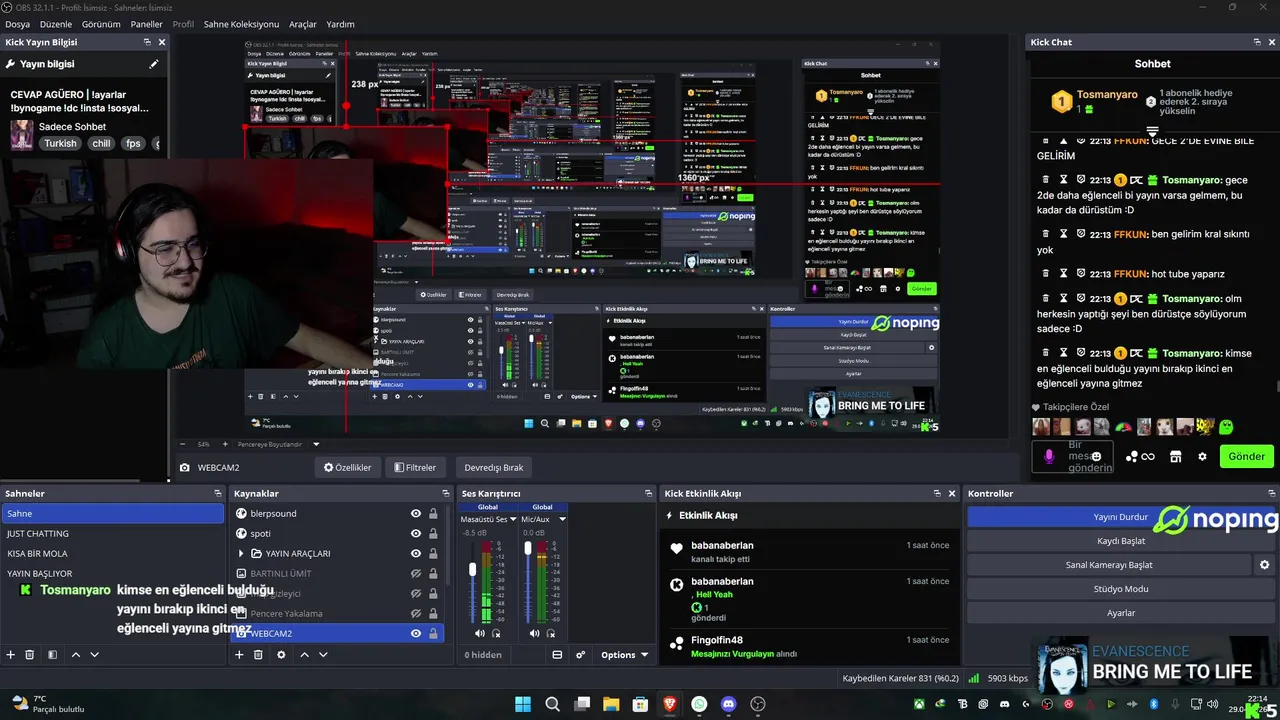
Task: Open the channel shop icon in Kick chat
Action: [x=1176, y=456]
